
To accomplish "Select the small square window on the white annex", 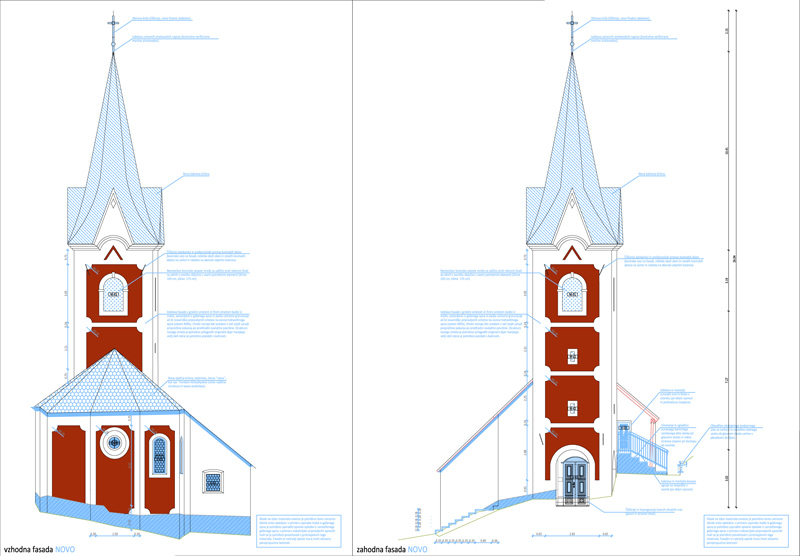I will point(212,482).
